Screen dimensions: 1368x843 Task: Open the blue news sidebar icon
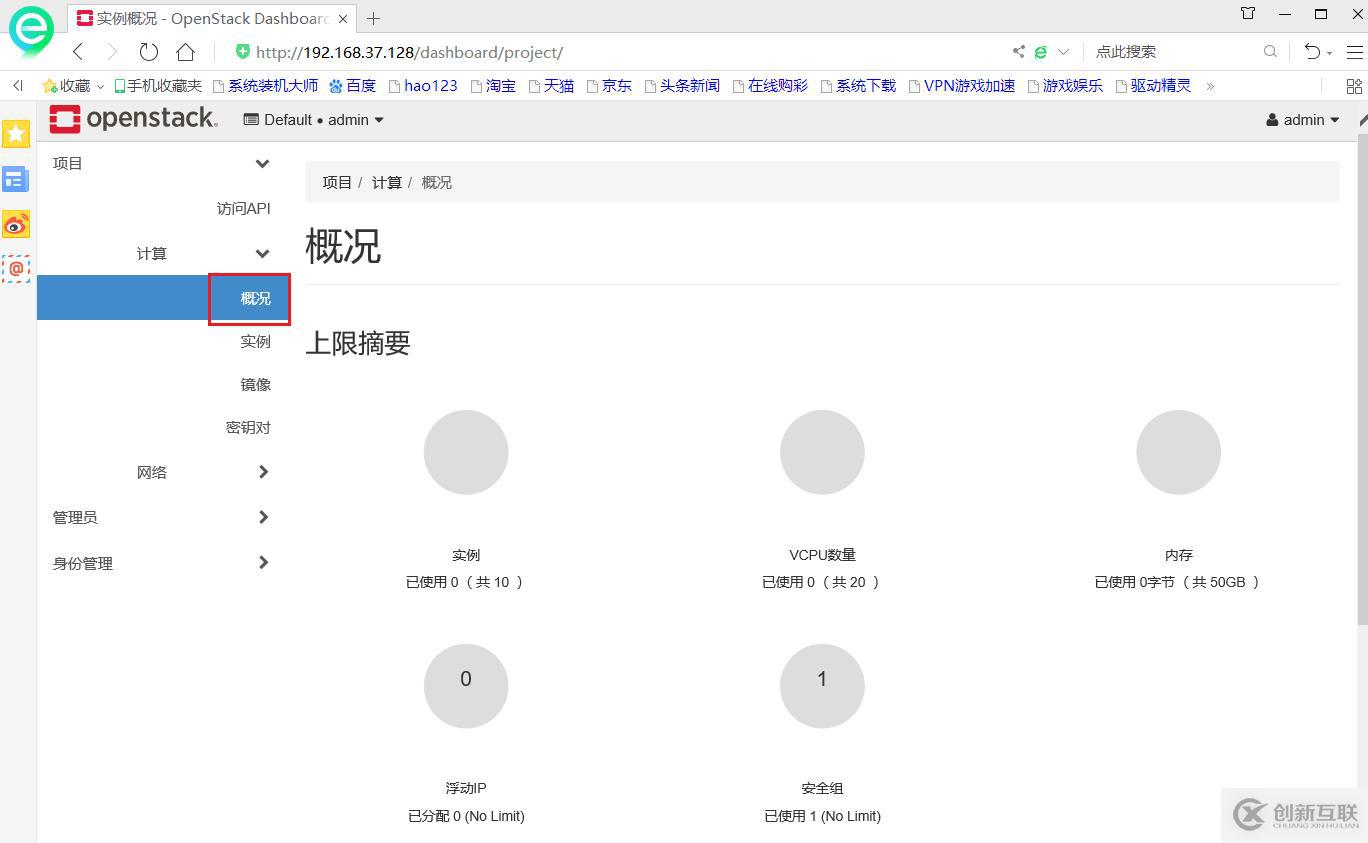click(16, 179)
